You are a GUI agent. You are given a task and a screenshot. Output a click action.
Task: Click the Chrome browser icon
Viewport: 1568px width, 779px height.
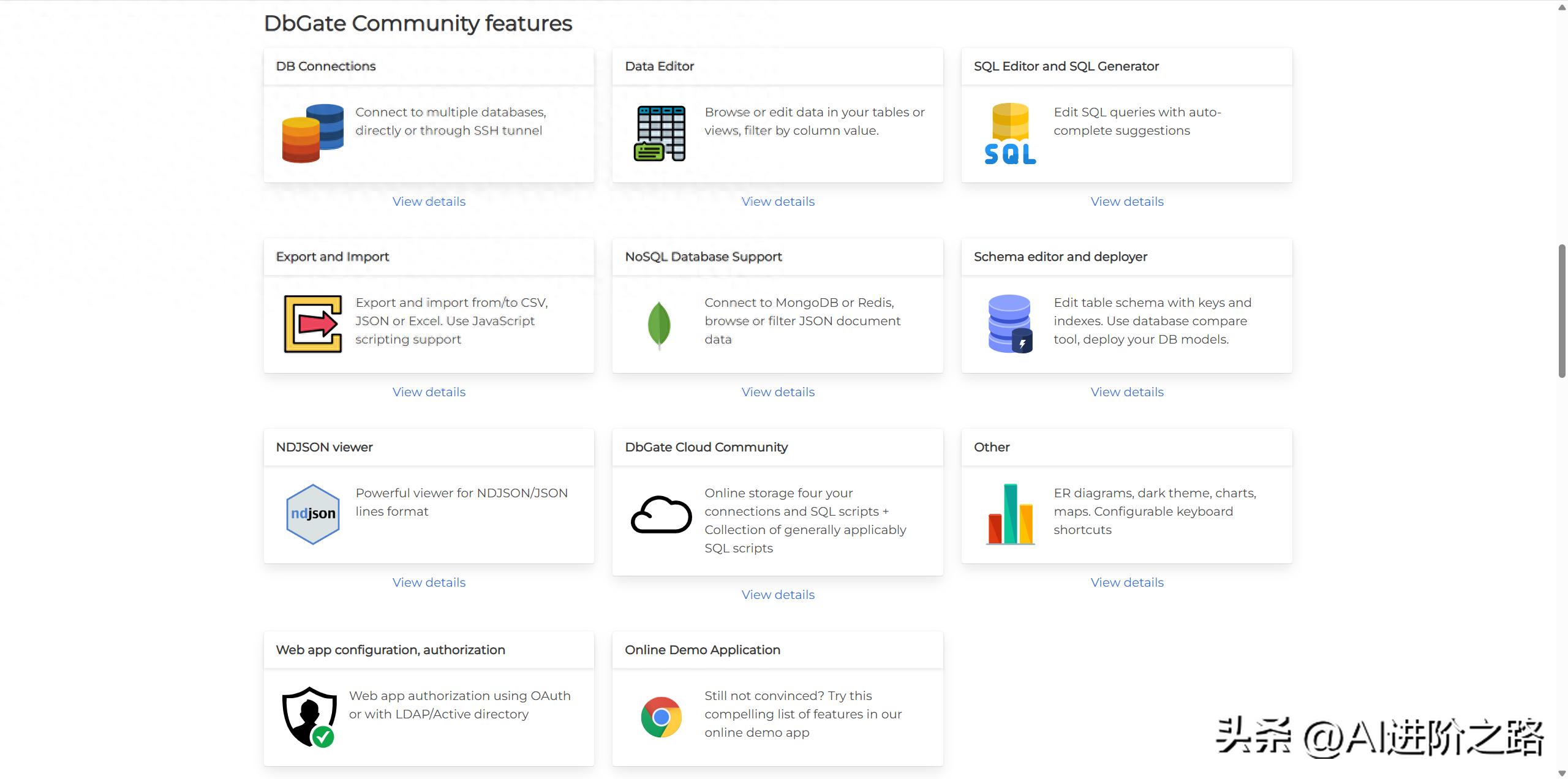tap(661, 717)
